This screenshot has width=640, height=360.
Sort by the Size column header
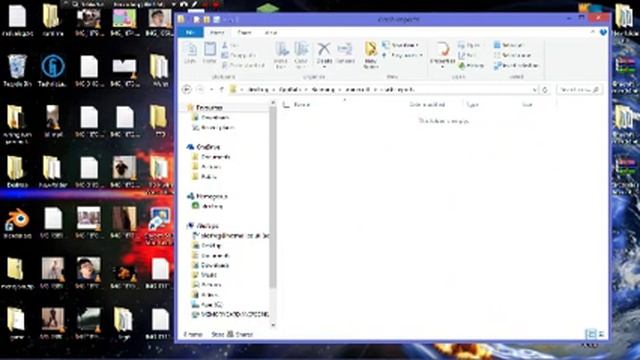pyautogui.click(x=527, y=105)
